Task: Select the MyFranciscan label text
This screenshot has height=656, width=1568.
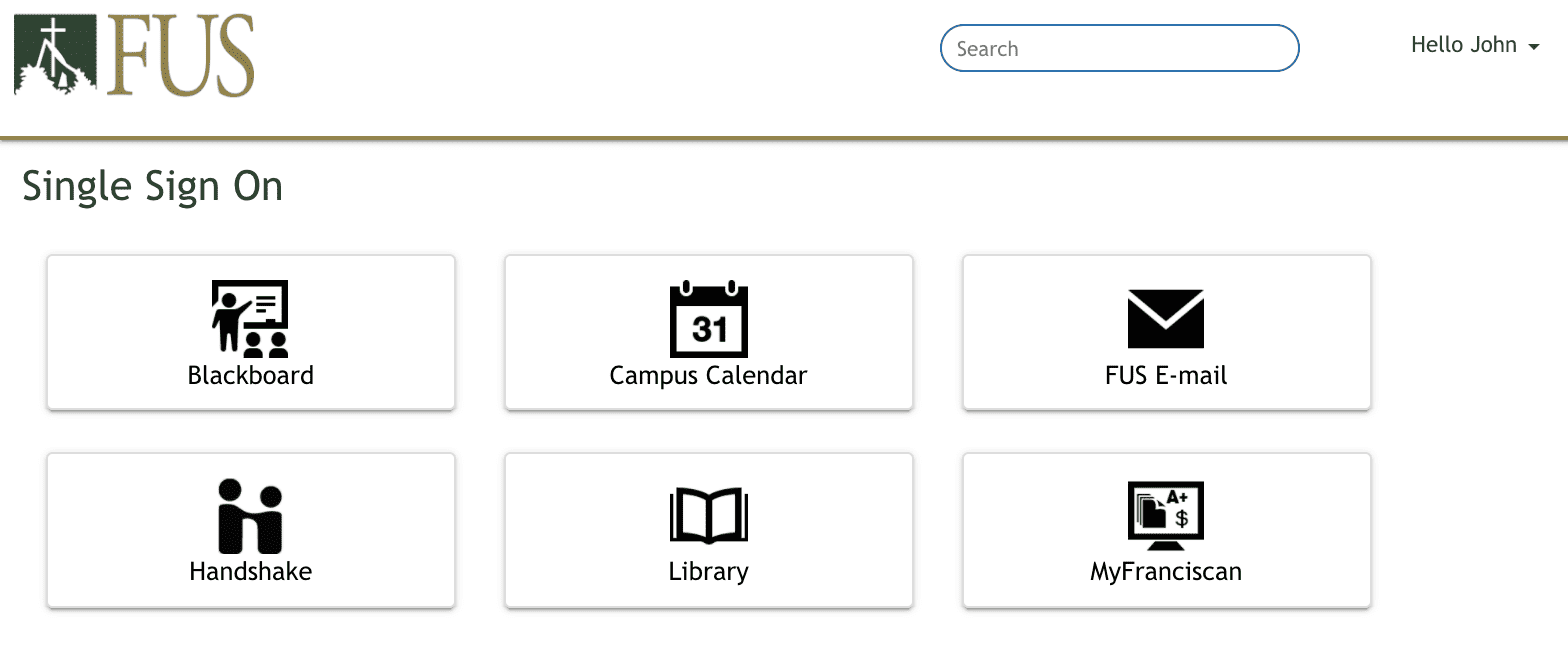Action: (x=1166, y=572)
